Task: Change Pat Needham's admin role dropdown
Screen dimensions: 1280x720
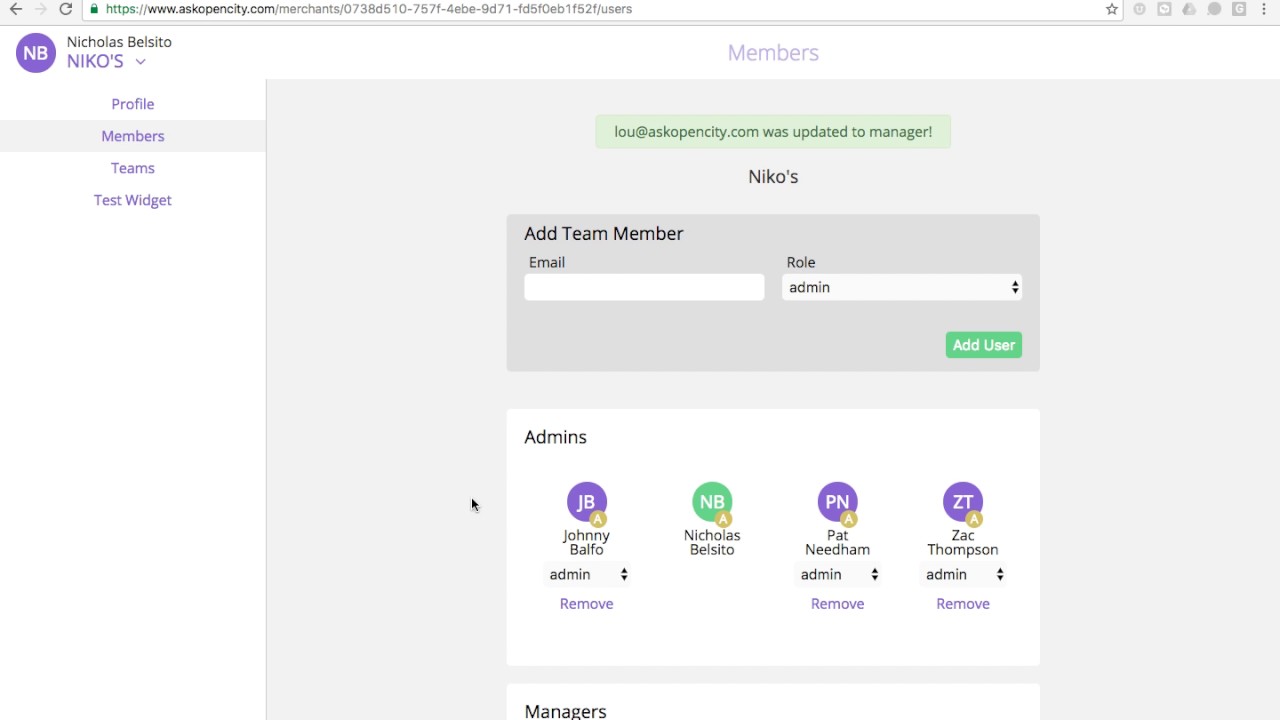Action: click(x=838, y=575)
